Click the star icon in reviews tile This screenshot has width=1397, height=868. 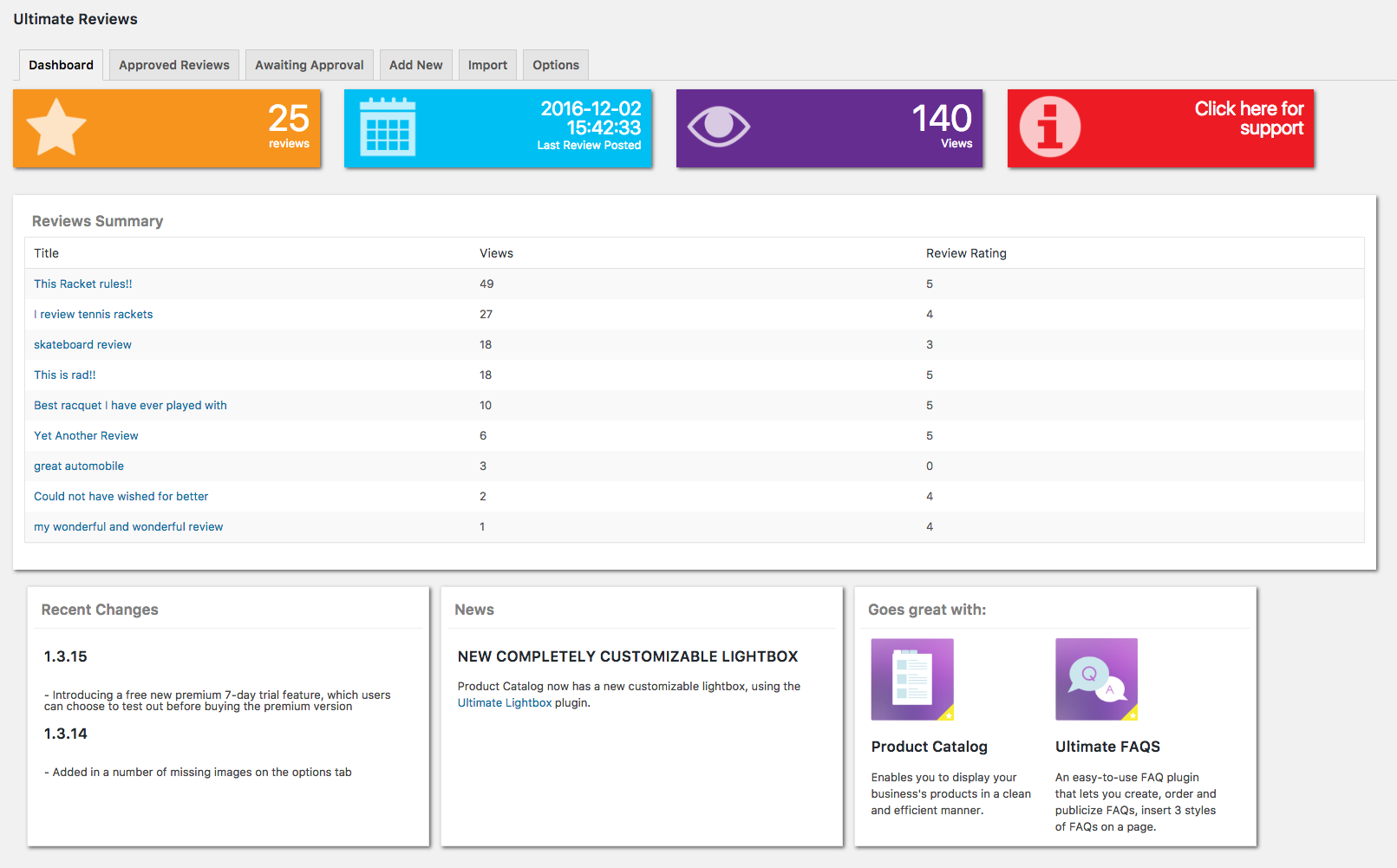pos(56,127)
